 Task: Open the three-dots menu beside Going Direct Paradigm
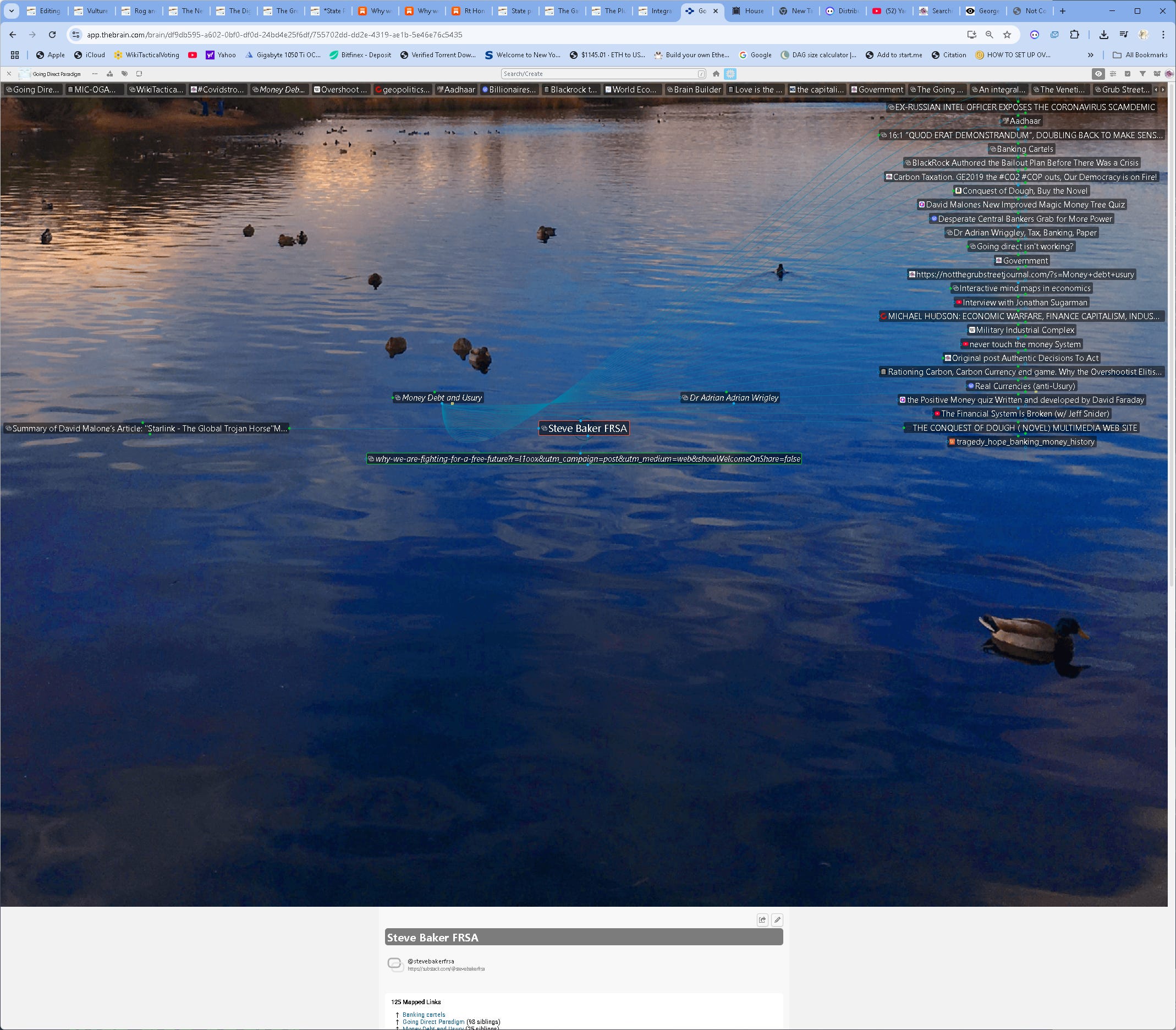[x=95, y=74]
